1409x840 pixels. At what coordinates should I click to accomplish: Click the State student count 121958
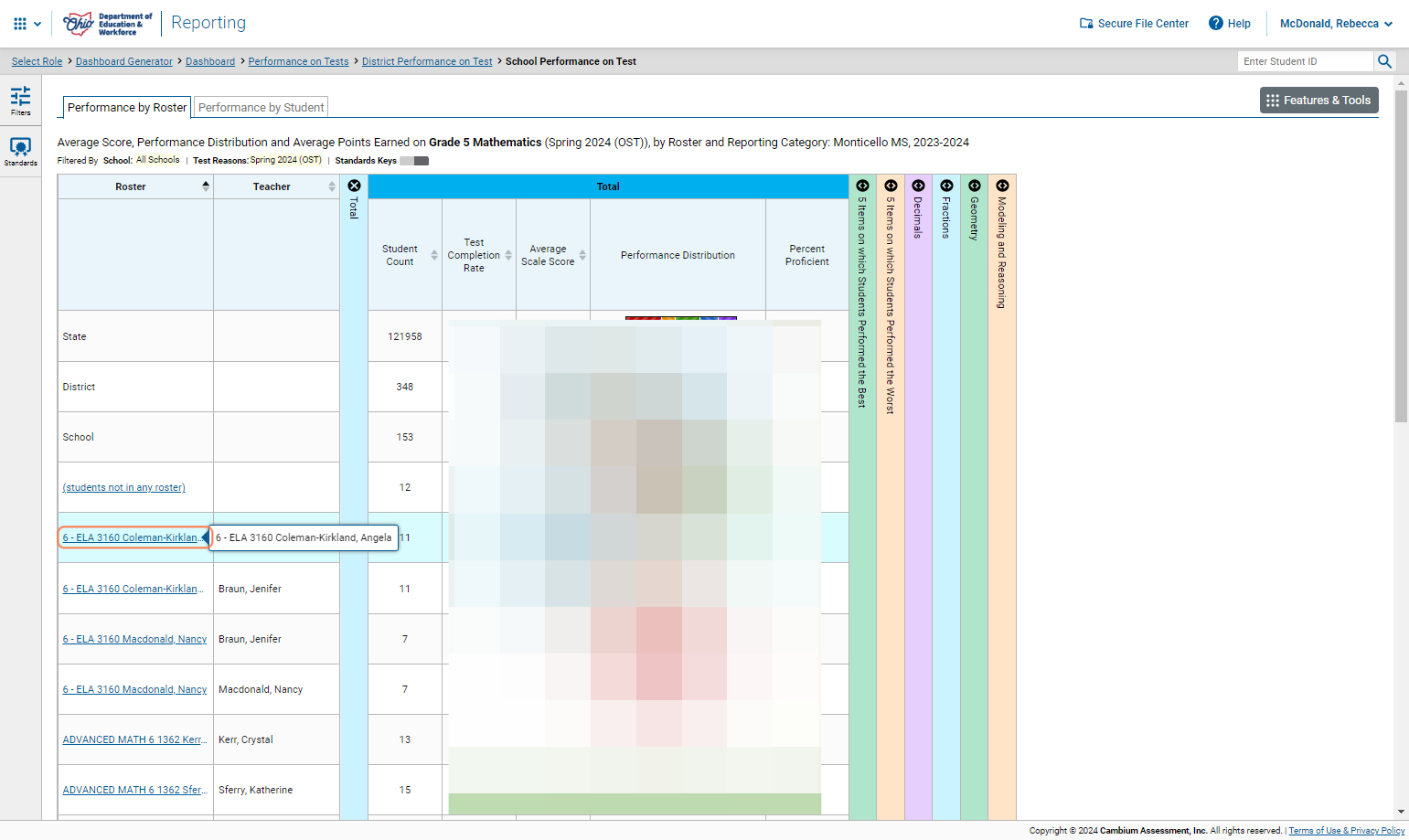pos(405,336)
